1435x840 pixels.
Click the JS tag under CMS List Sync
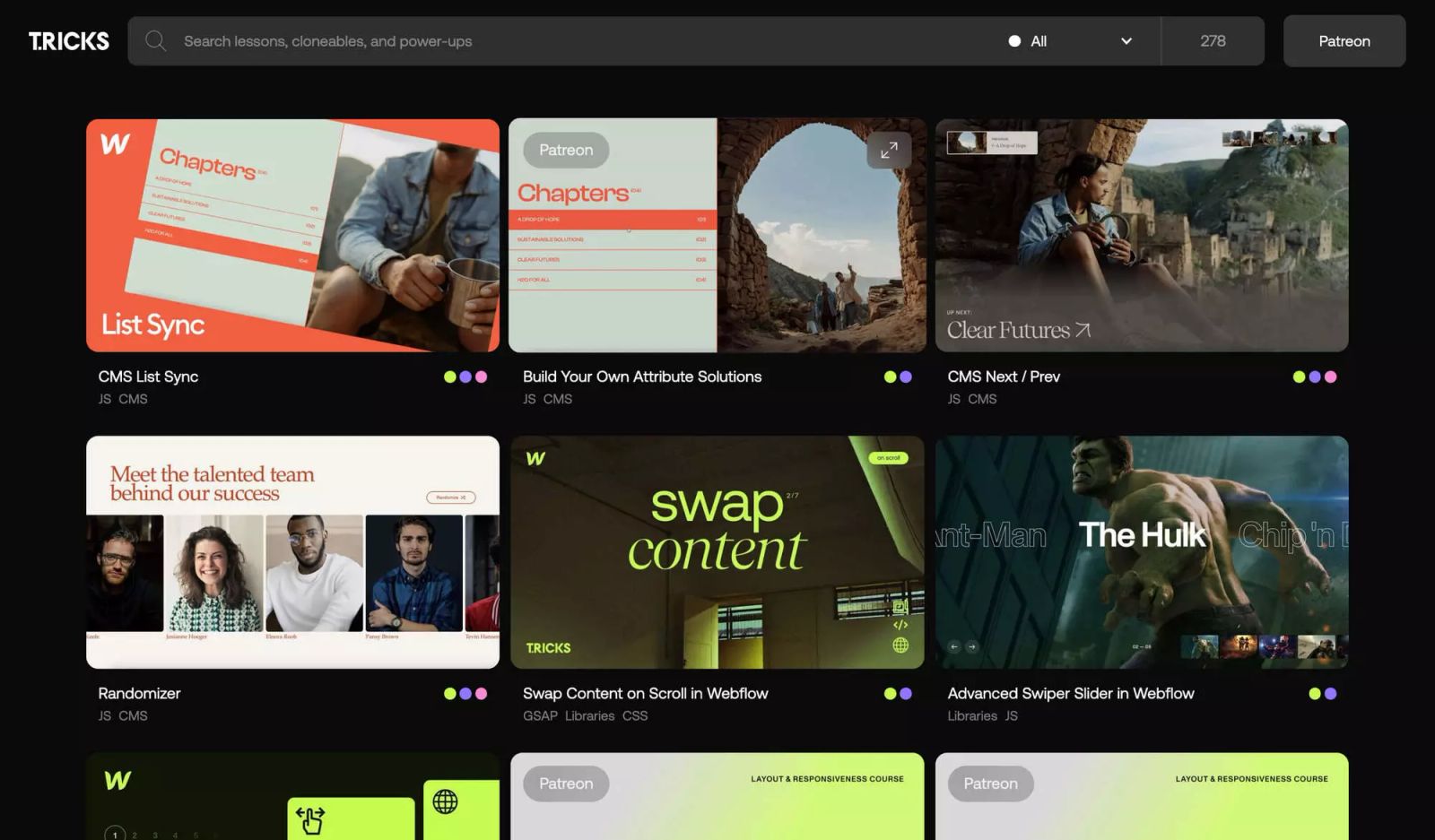point(105,399)
